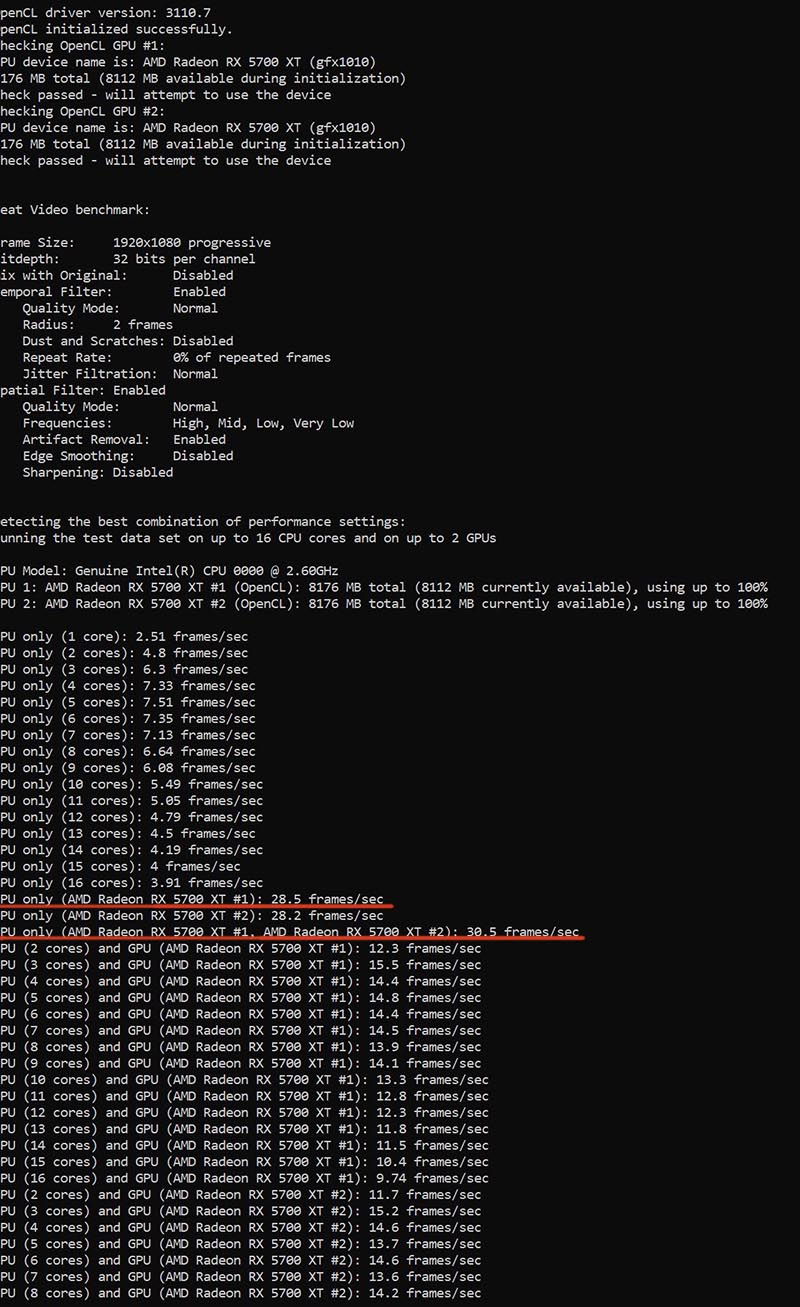Click the 'PU 2: AMD Radeon RX 5700 XT #2 (OpenCL)' line

coord(384,604)
